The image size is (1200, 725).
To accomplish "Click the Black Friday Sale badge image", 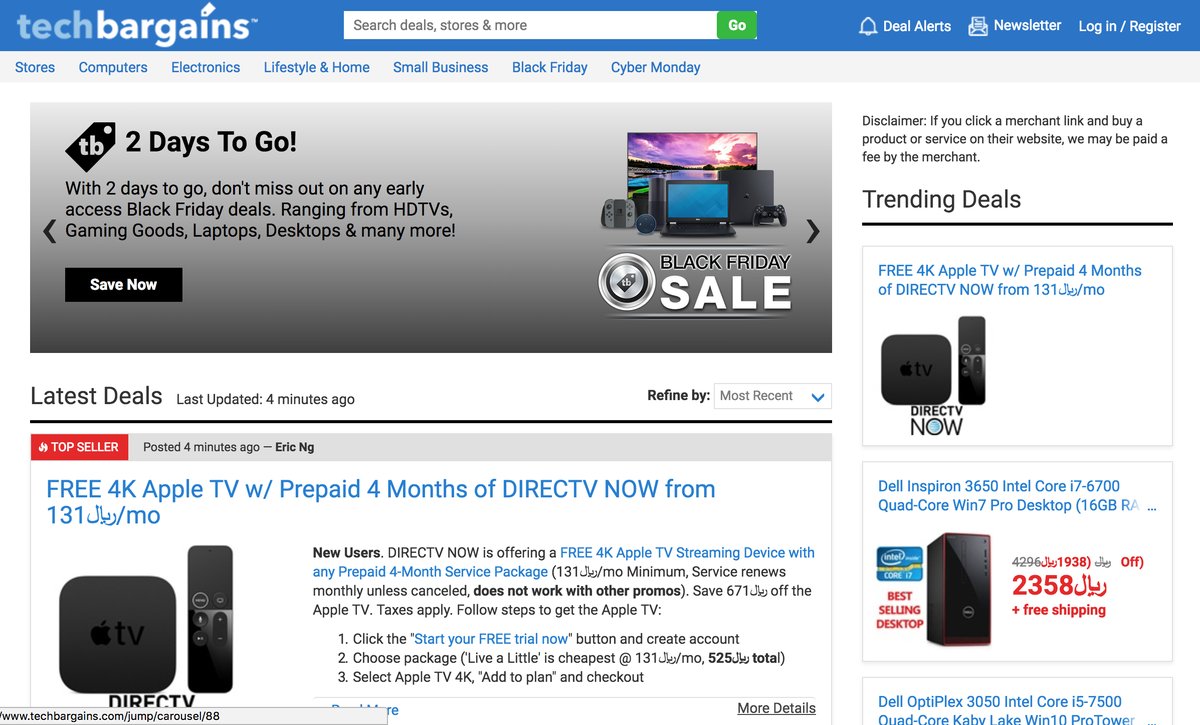I will (x=696, y=284).
